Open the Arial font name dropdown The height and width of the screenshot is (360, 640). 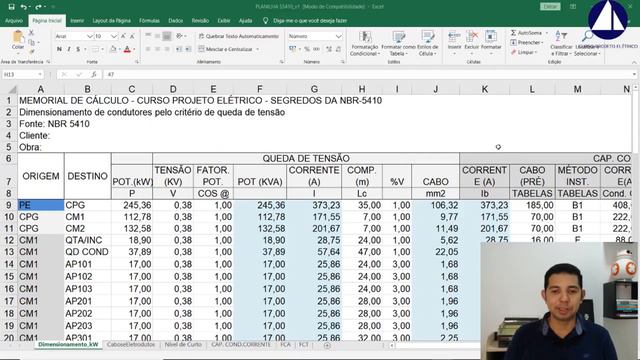click(x=90, y=36)
